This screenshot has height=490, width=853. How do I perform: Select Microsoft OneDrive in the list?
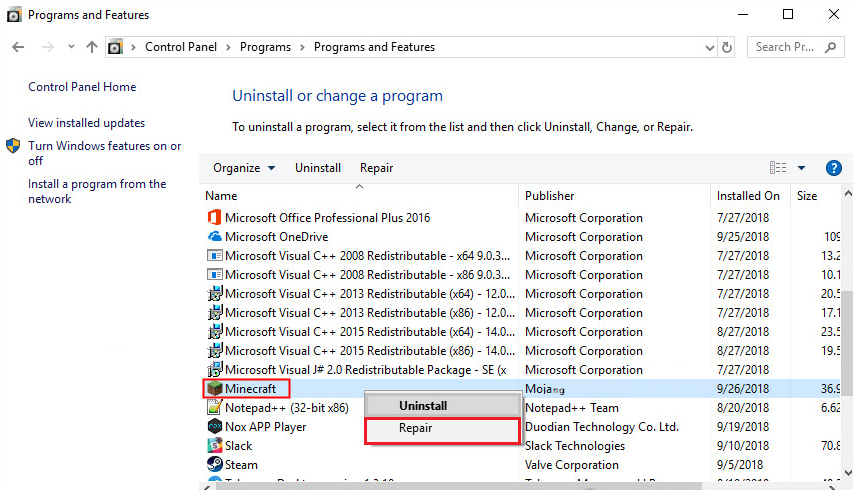pos(276,237)
